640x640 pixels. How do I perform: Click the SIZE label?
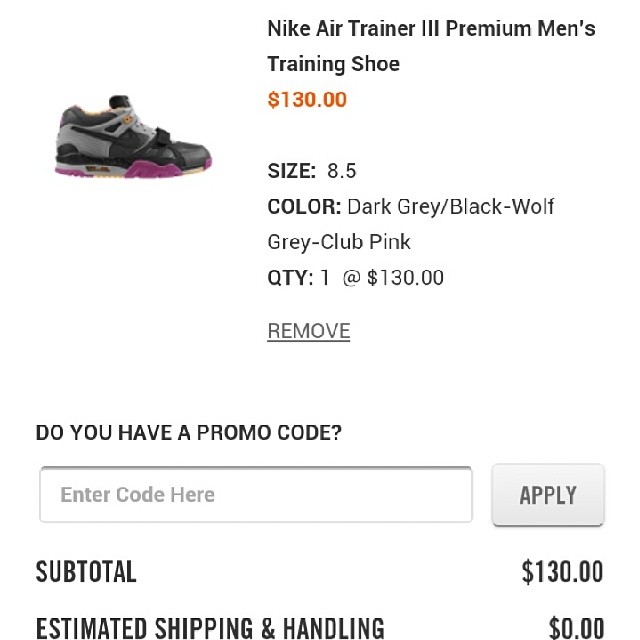click(291, 171)
